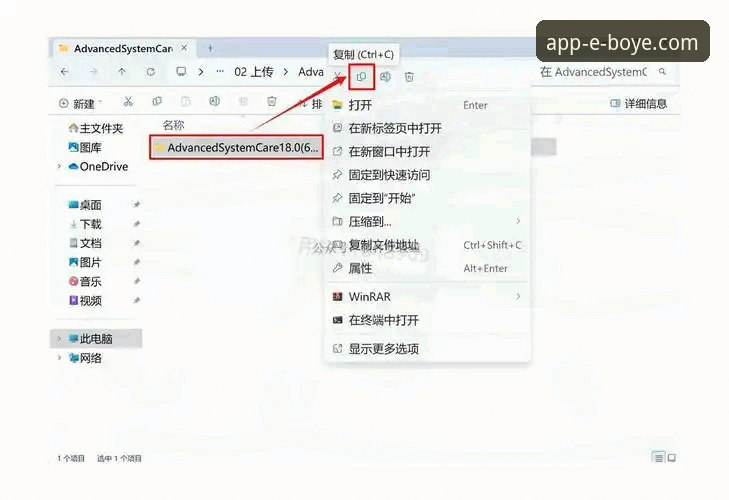Viewport: 729px width, 500px height.
Task: Go up one folder level
Action: (x=122, y=72)
